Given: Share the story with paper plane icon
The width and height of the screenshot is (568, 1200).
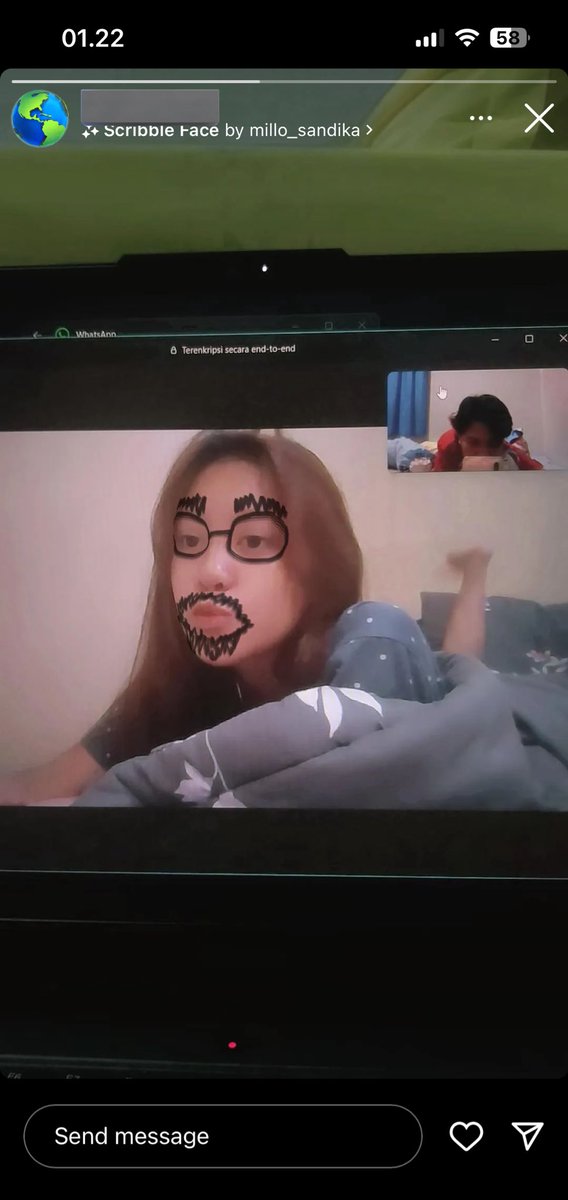Looking at the screenshot, I should pyautogui.click(x=527, y=1135).
